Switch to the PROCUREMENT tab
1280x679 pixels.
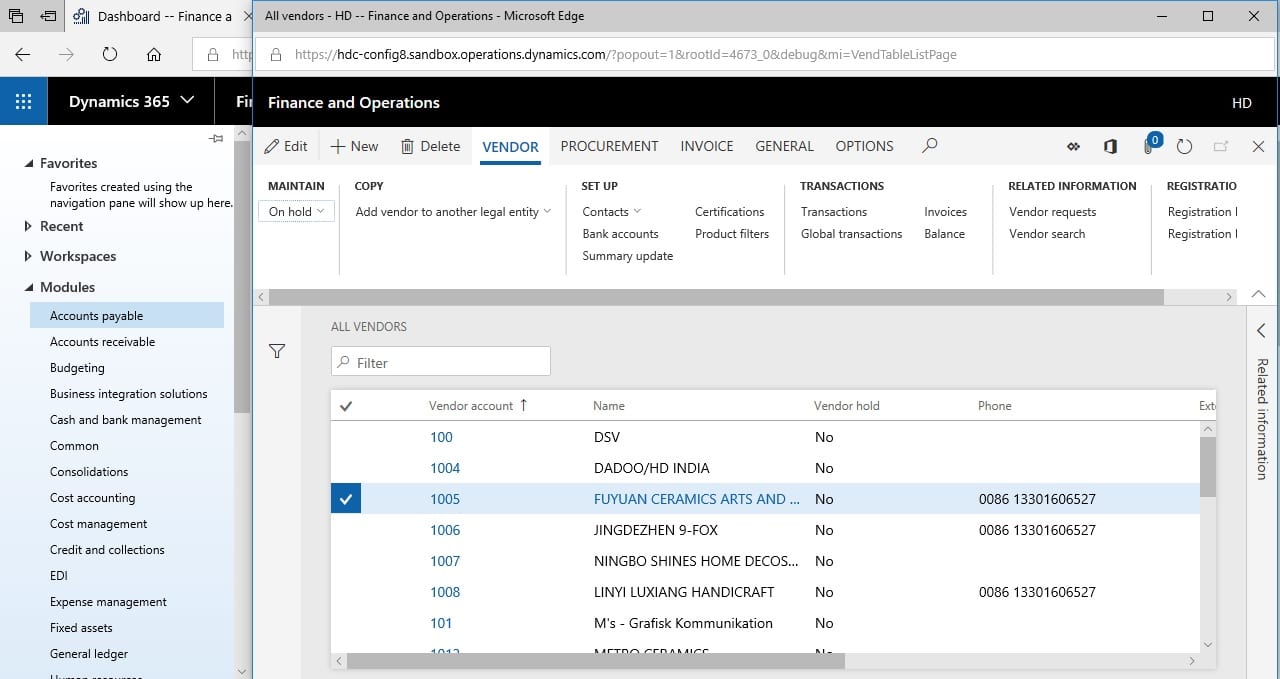click(x=609, y=146)
